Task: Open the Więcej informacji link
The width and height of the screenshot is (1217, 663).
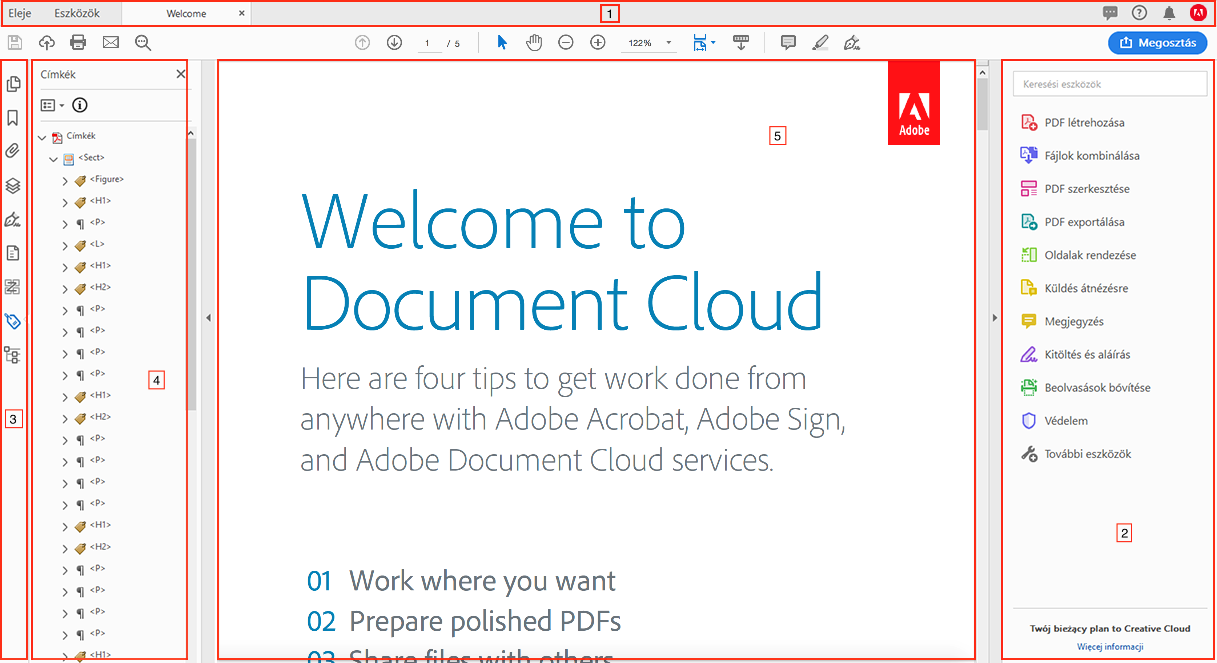Action: [x=1109, y=647]
